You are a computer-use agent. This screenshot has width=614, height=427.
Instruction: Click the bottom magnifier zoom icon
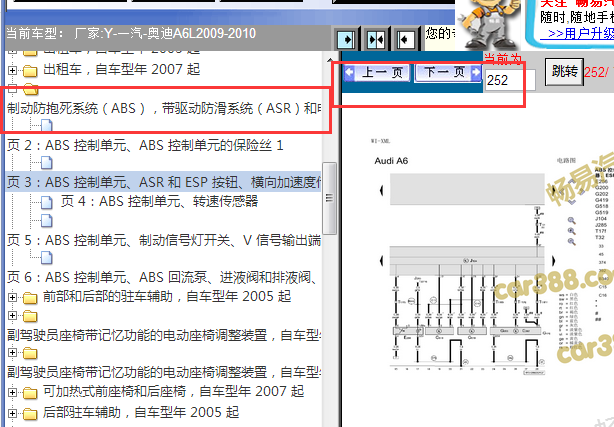[572, 242]
